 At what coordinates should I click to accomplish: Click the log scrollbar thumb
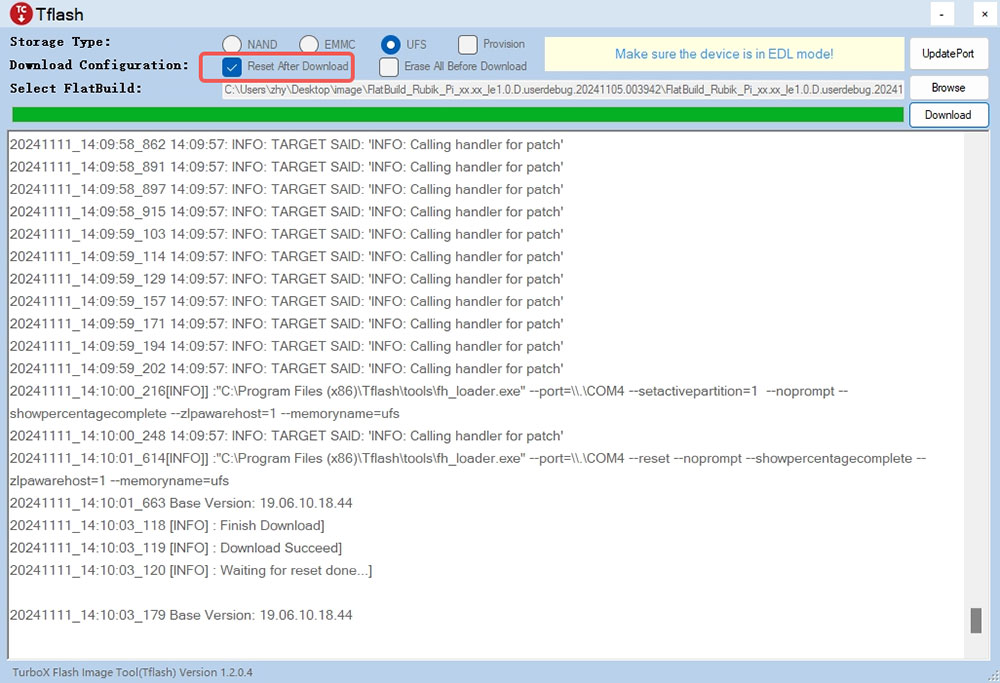(976, 621)
